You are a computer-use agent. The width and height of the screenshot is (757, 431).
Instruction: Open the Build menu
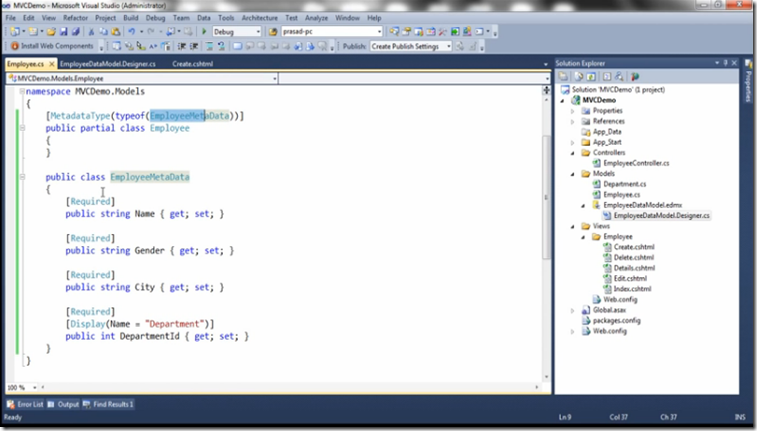click(131, 18)
